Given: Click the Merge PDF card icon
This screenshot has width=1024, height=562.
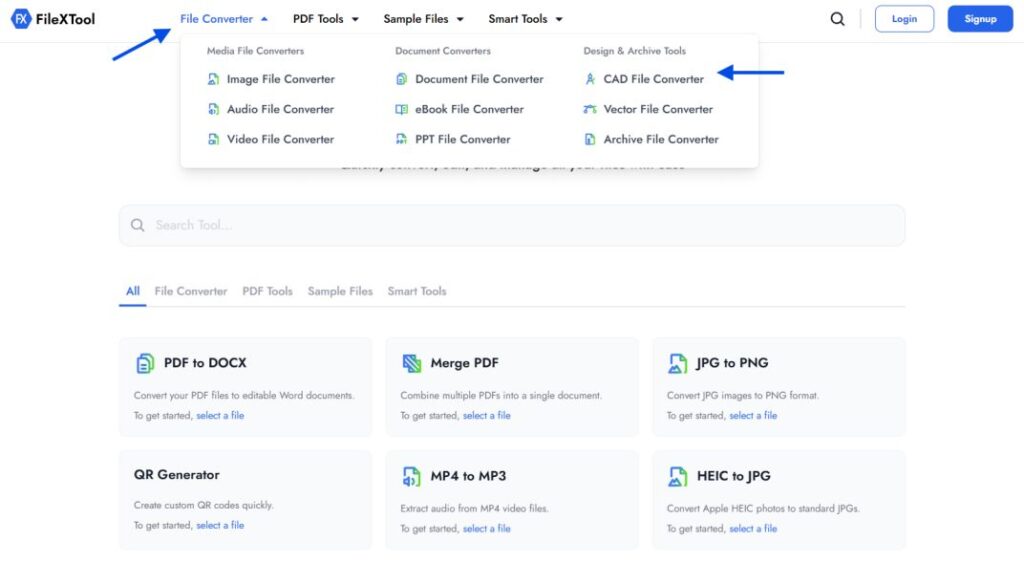Looking at the screenshot, I should point(411,363).
